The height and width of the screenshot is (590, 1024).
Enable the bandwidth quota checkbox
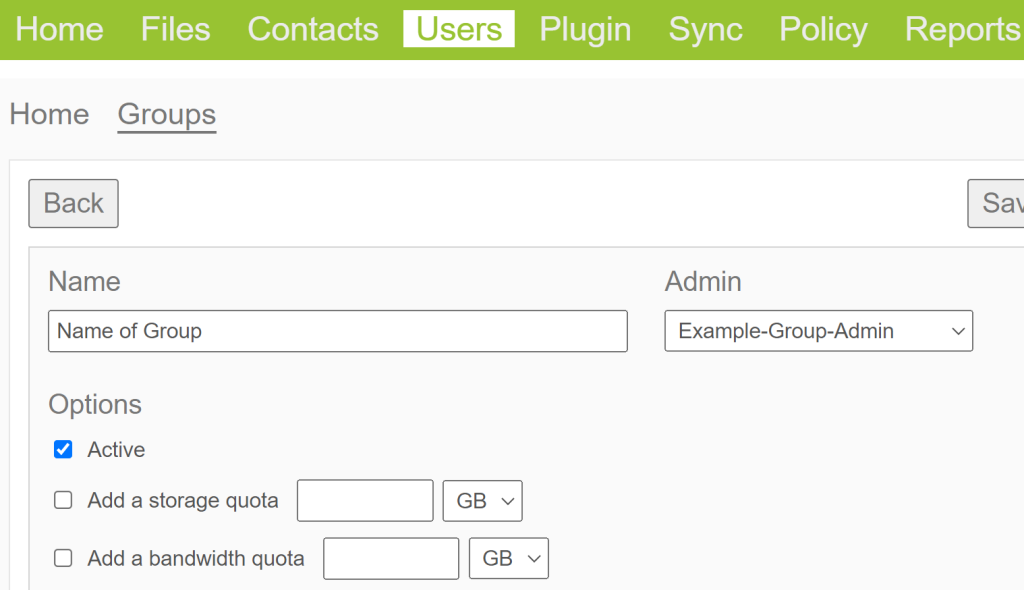pyautogui.click(x=63, y=558)
